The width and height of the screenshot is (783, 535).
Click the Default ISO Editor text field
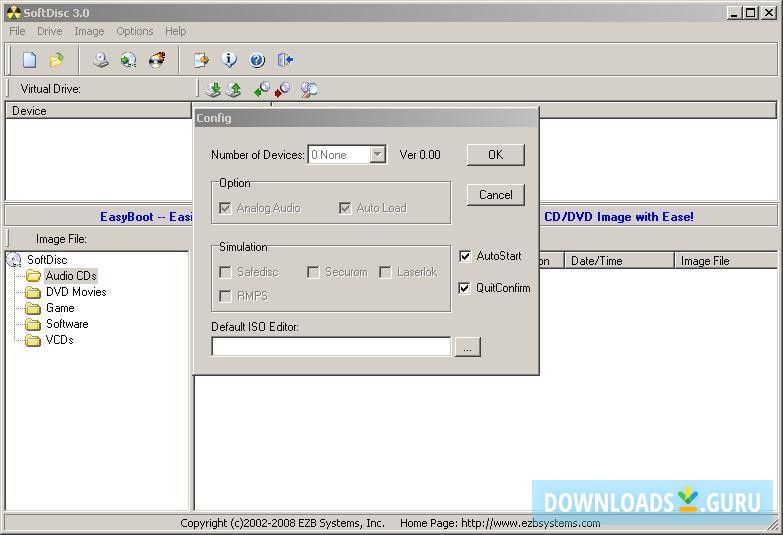331,347
